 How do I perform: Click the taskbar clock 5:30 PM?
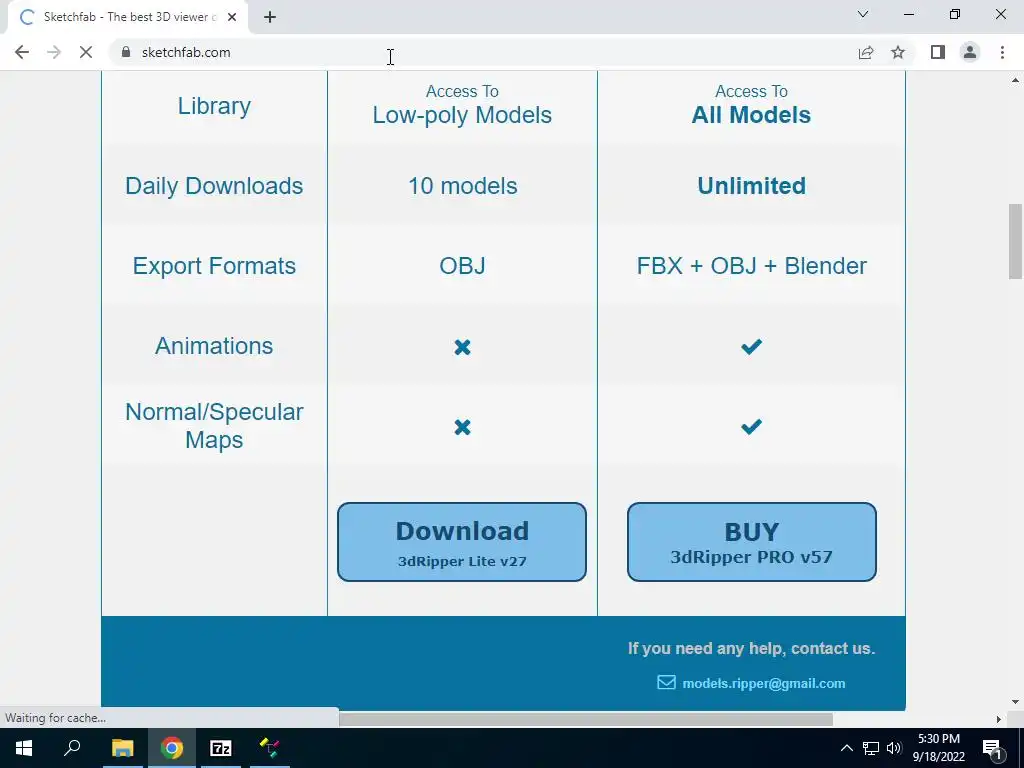[x=938, y=748]
